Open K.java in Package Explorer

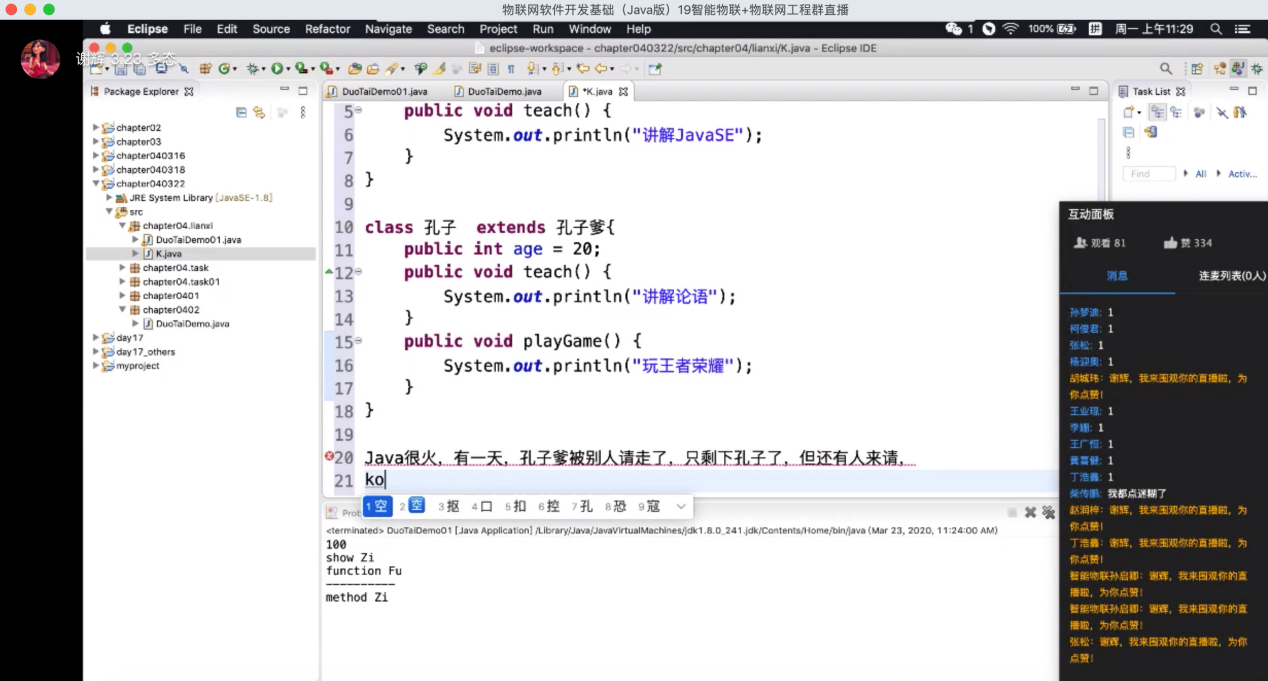click(168, 254)
